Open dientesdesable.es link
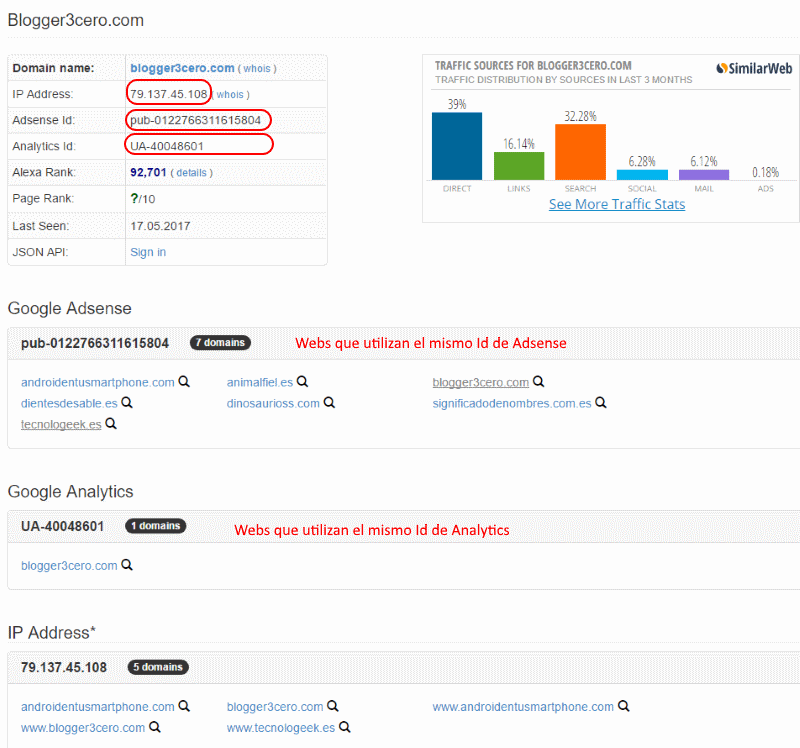The image size is (800, 748). (x=69, y=404)
